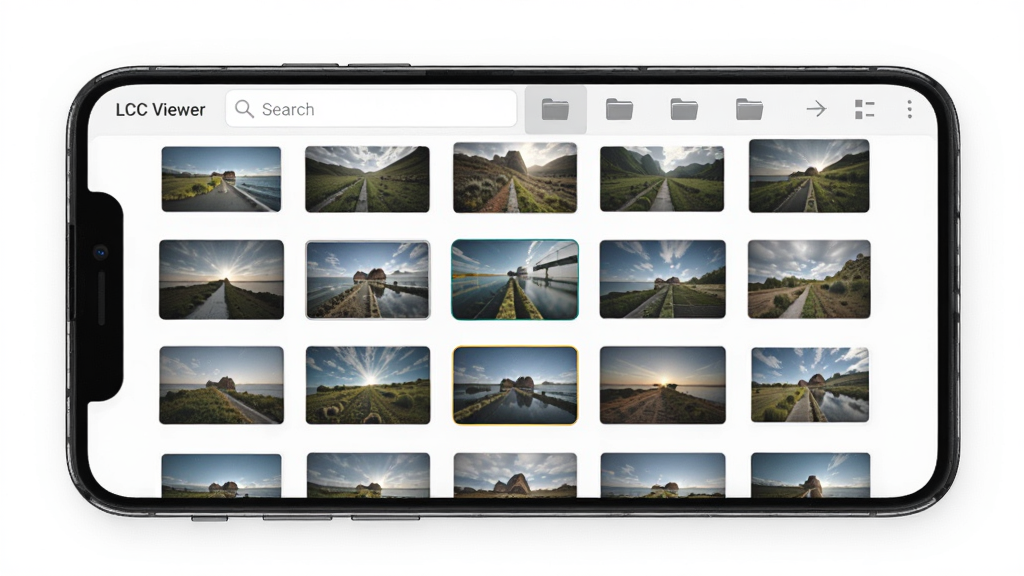
Task: Click the right arrow forward icon
Action: 816,108
